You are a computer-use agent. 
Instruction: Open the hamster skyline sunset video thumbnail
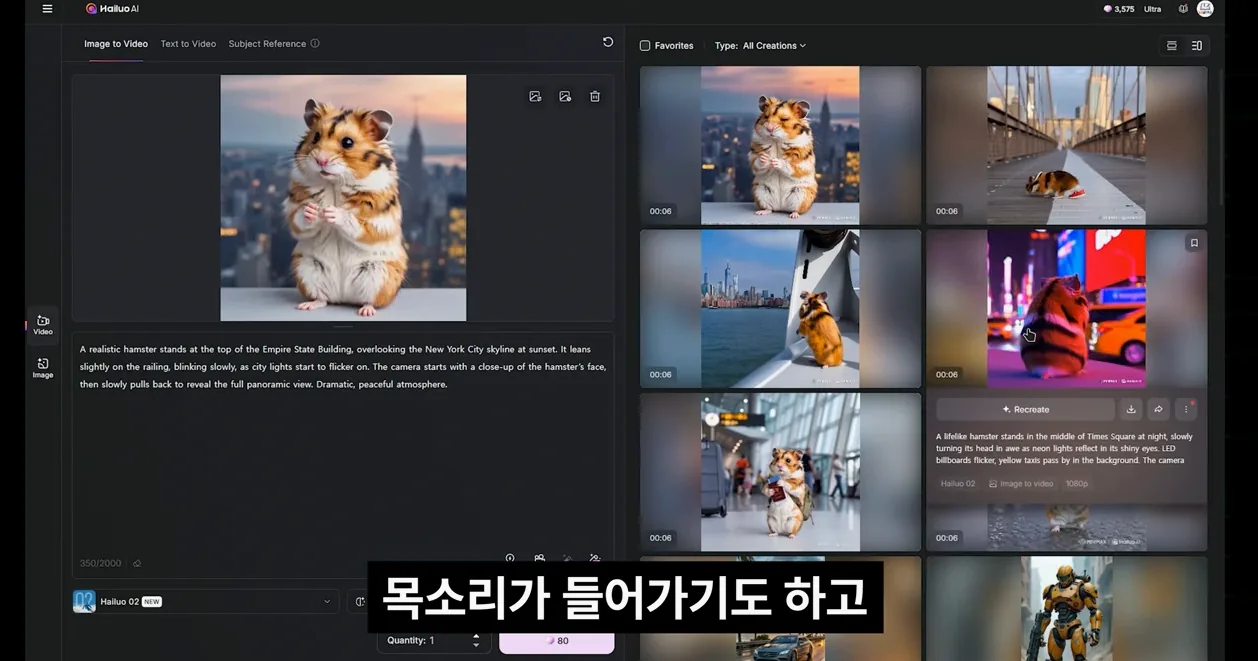coord(780,145)
